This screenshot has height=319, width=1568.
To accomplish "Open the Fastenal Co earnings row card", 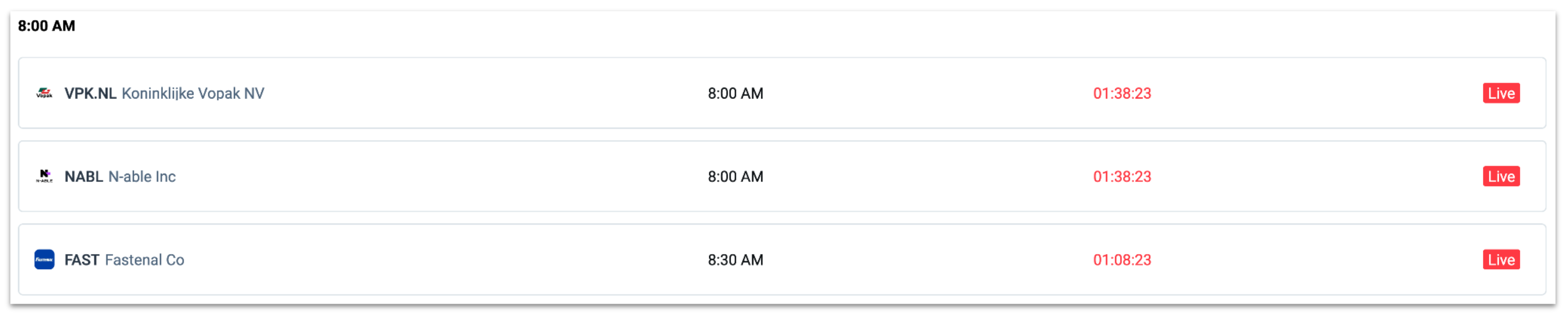I will click(x=781, y=260).
